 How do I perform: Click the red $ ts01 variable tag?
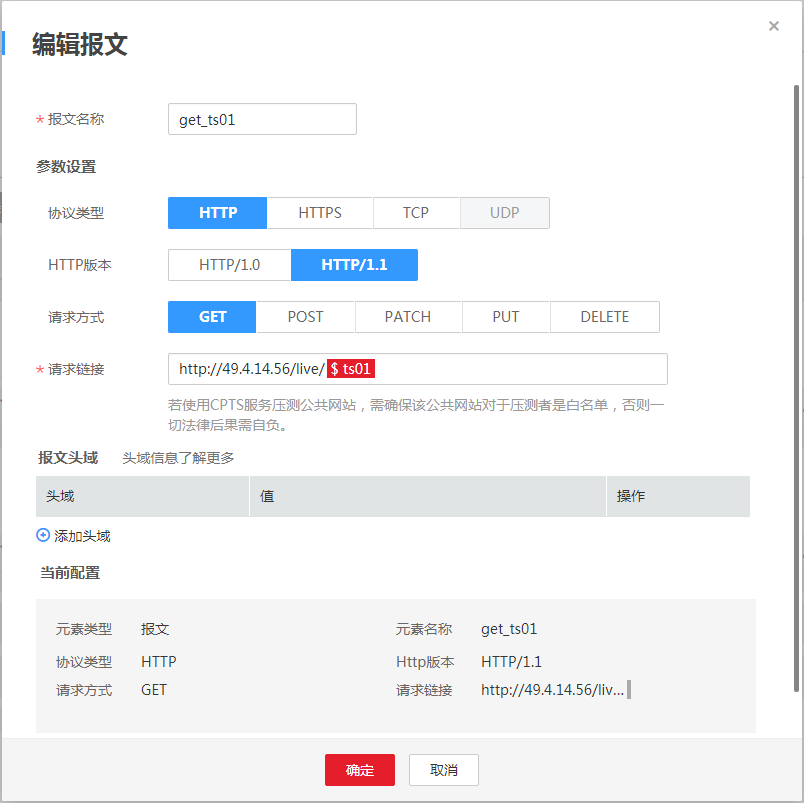(x=351, y=369)
